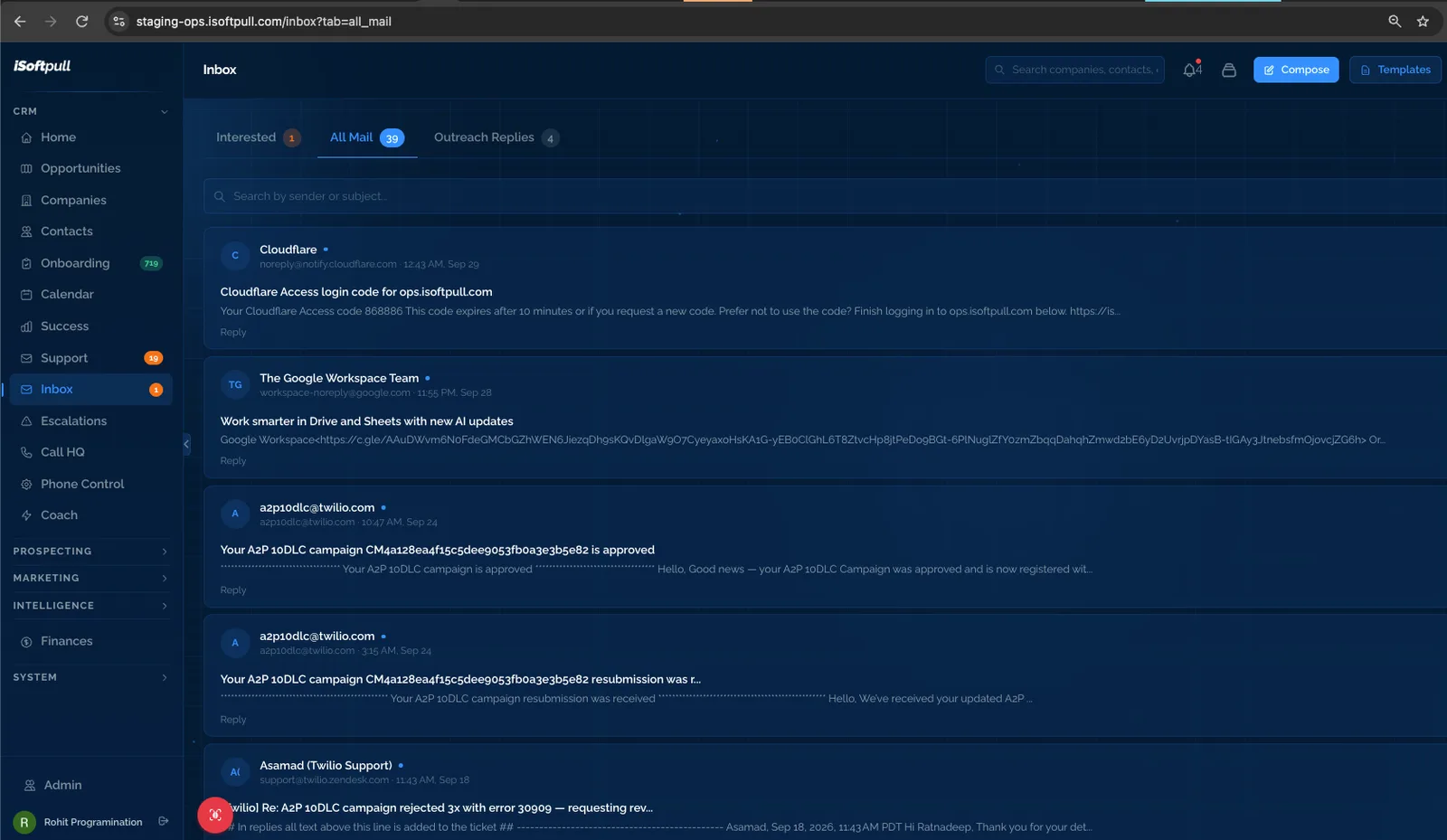This screenshot has width=1447, height=840.
Task: Open the Cloudflare Access login code email subject
Action: point(356,292)
